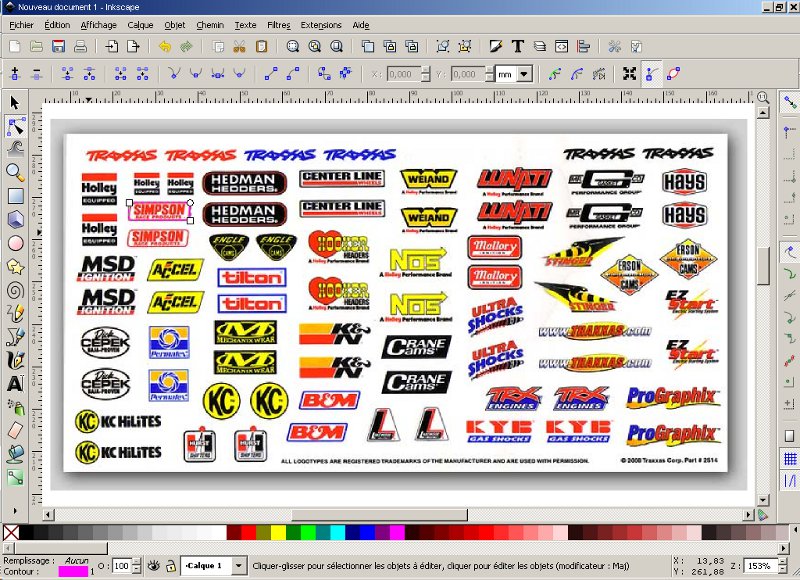Select the Ellipse tool
This screenshot has width=800, height=580.
15,243
